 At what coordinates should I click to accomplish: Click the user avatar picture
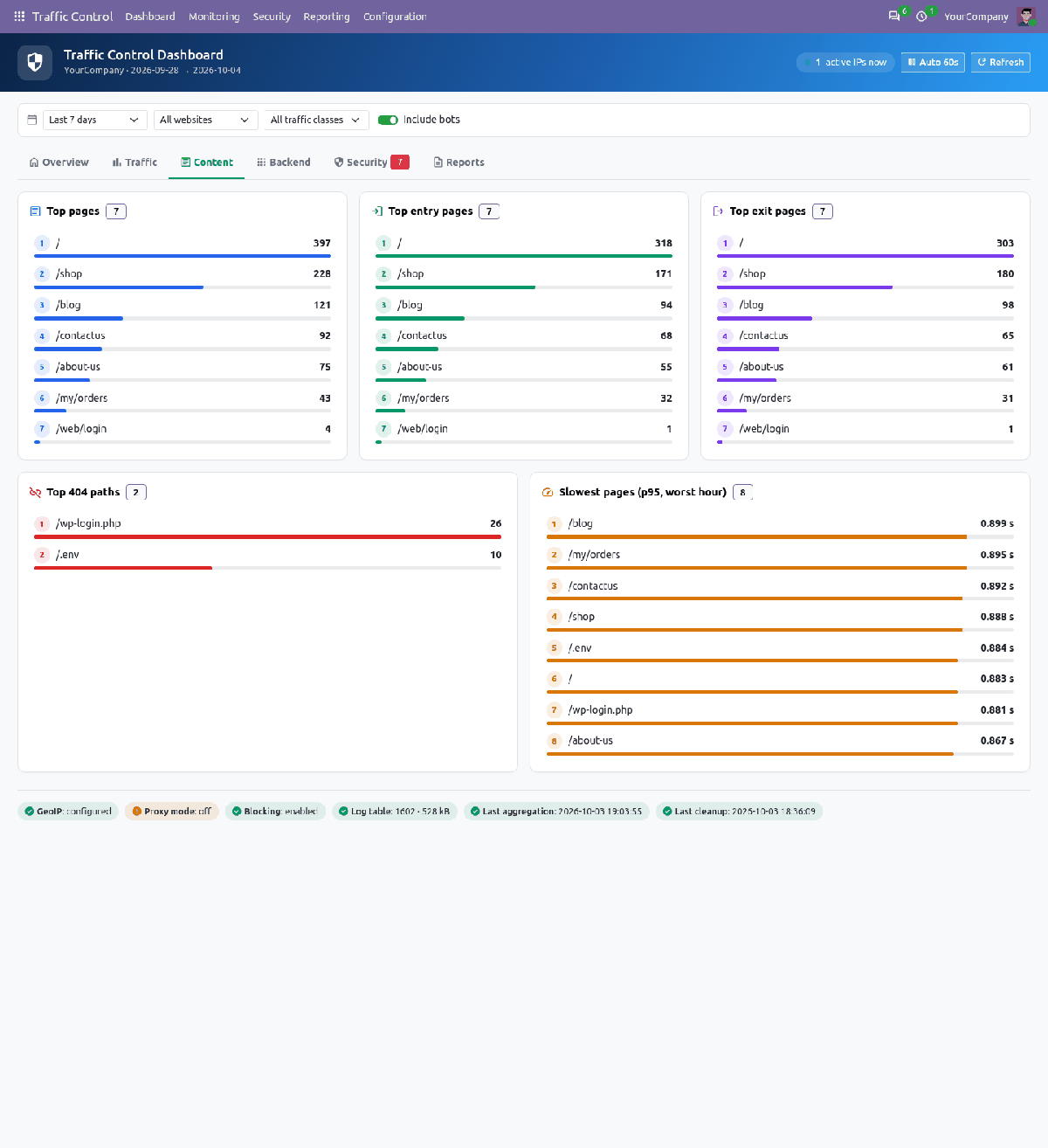pos(1025,17)
